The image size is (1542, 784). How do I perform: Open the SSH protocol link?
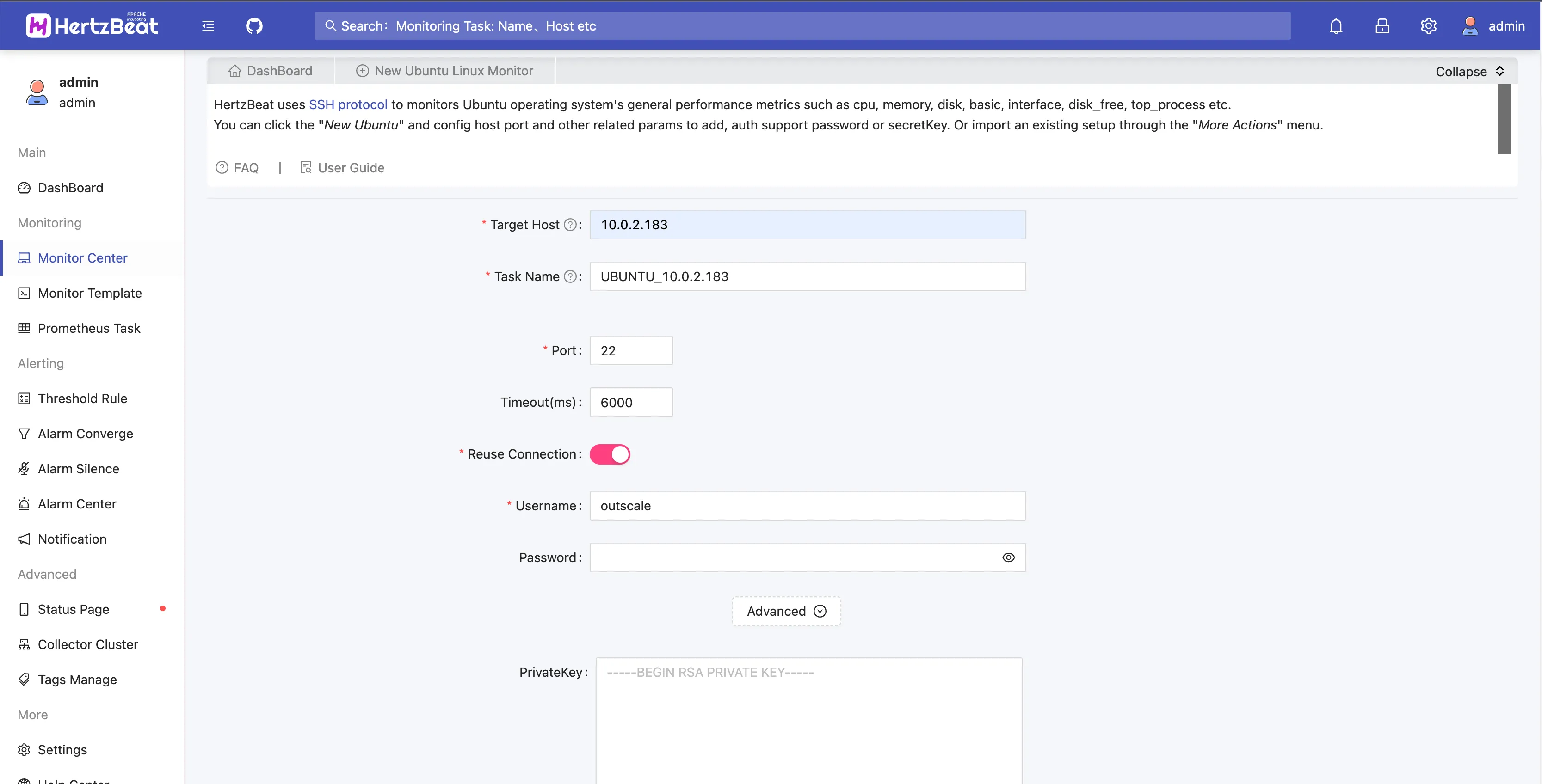[x=348, y=105]
